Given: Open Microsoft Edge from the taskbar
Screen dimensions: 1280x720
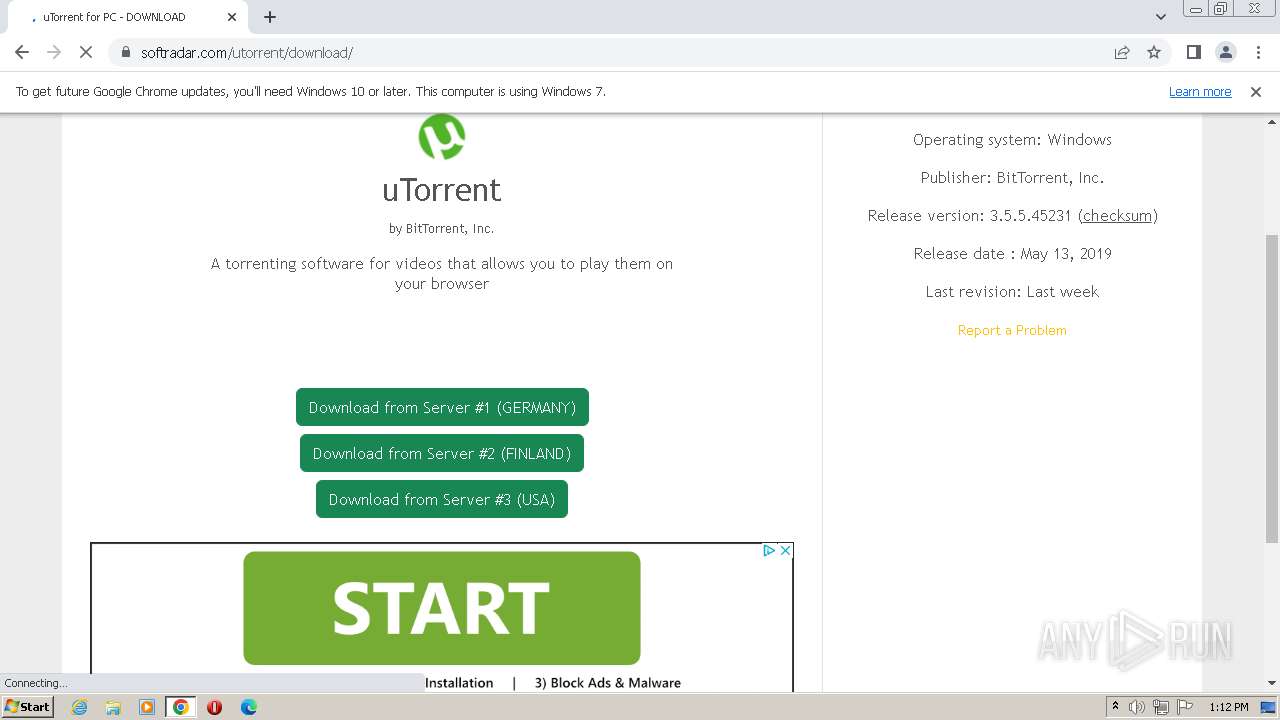Looking at the screenshot, I should [249, 707].
